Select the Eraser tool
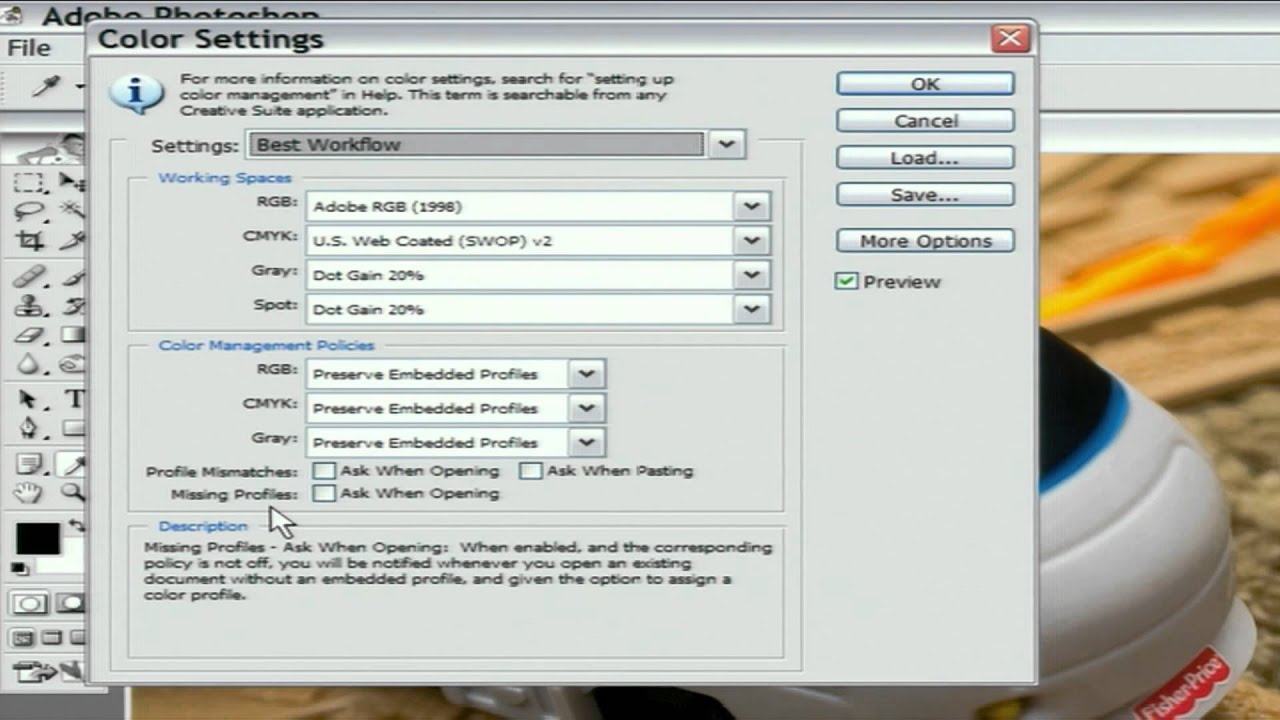The image size is (1280, 720). 29,335
